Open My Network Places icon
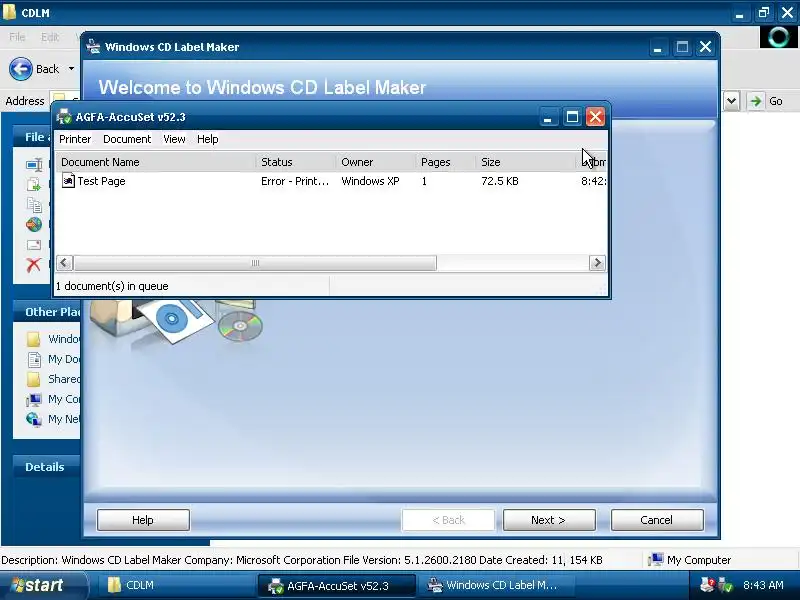The image size is (800, 600). pyautogui.click(x=34, y=419)
